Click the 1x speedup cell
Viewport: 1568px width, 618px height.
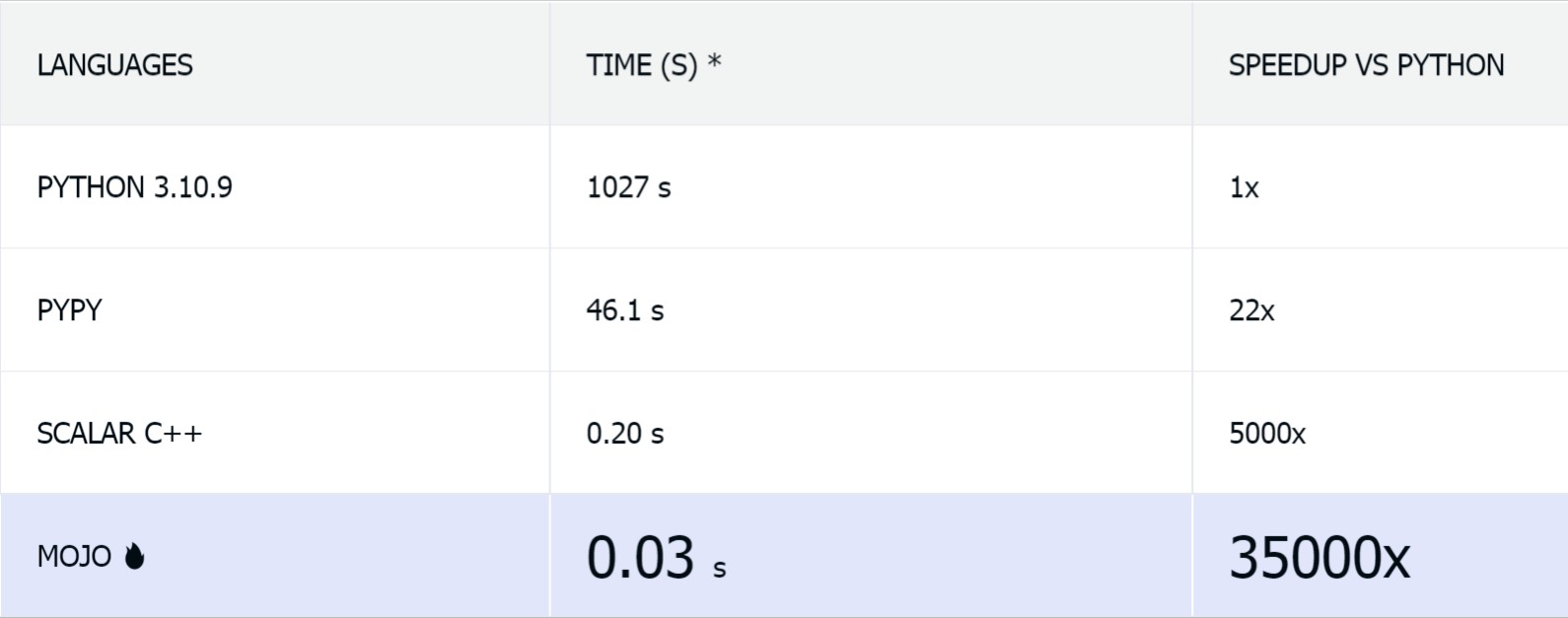[1244, 187]
